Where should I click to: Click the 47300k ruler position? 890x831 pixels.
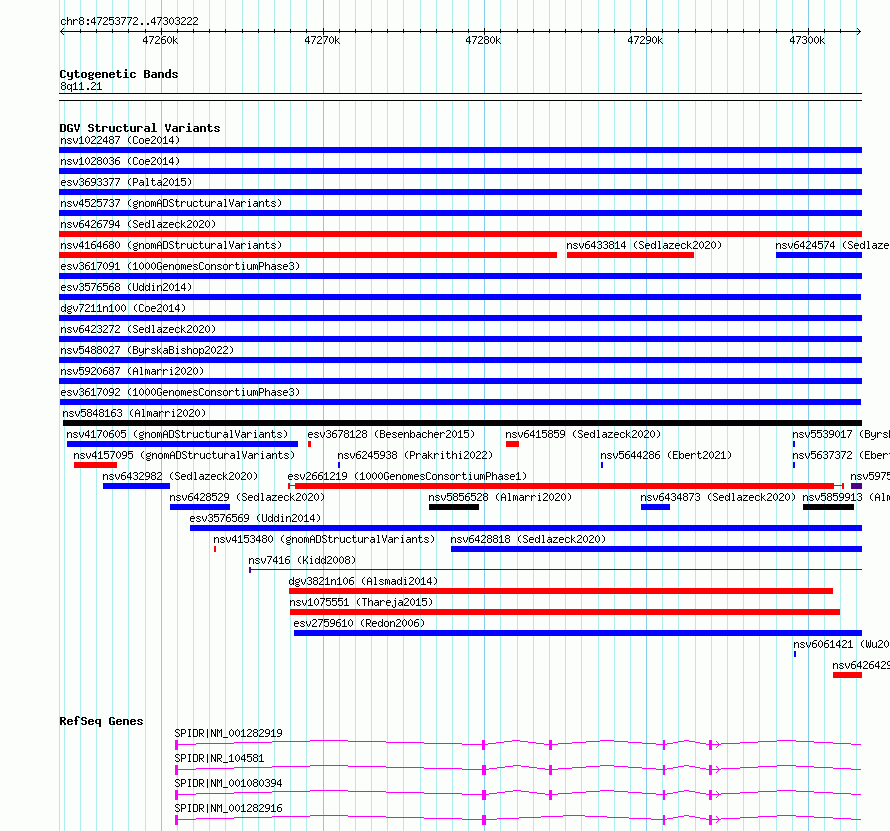[807, 40]
